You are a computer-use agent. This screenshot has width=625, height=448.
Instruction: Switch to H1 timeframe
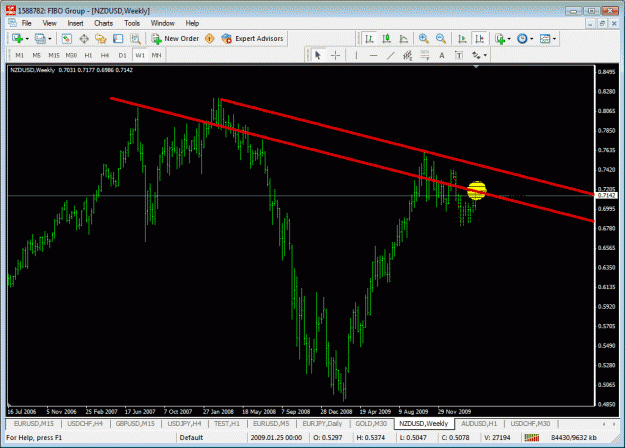pyautogui.click(x=88, y=55)
